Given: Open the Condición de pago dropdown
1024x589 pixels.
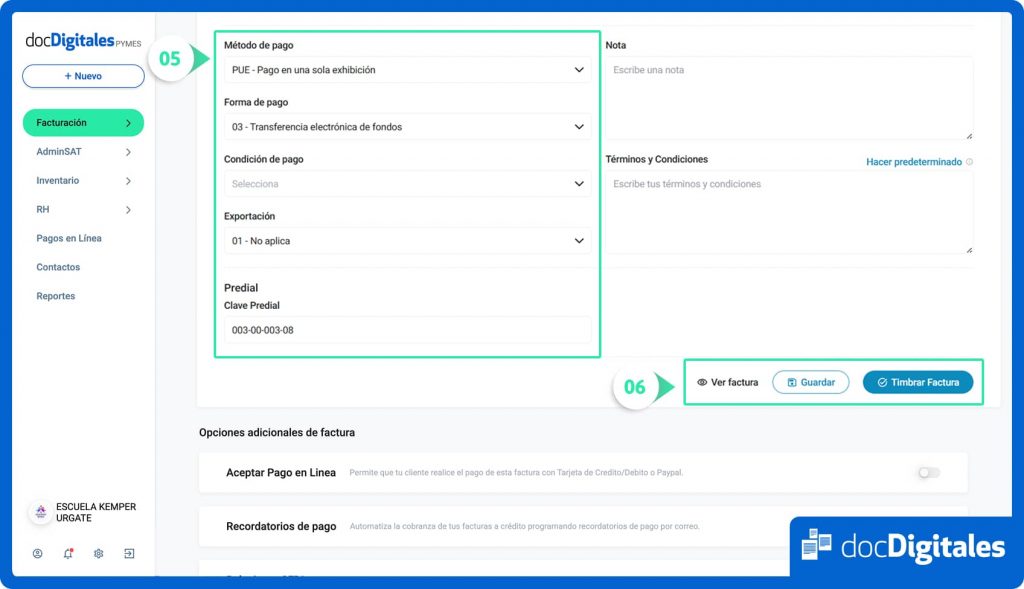Looking at the screenshot, I should (x=408, y=184).
